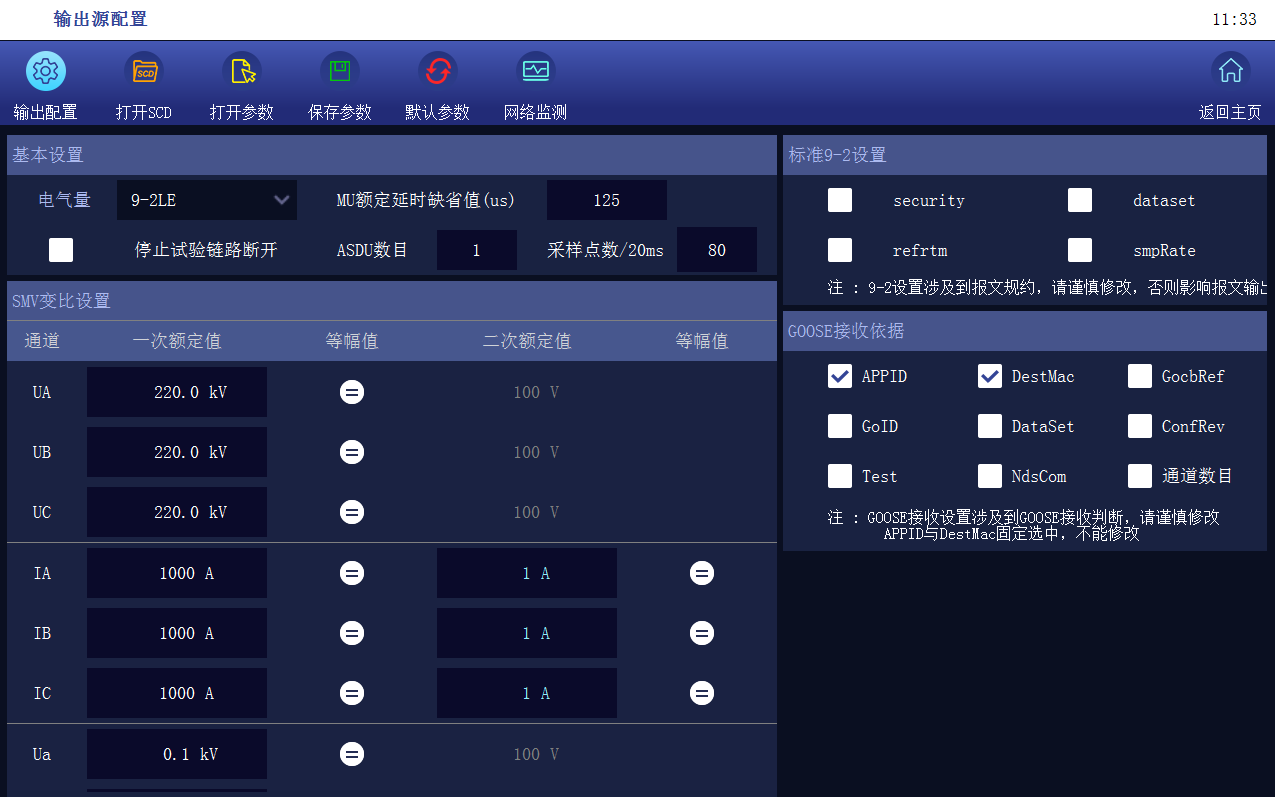Select the UB primary value 220.0 kV field
1275x797 pixels.
coord(177,452)
